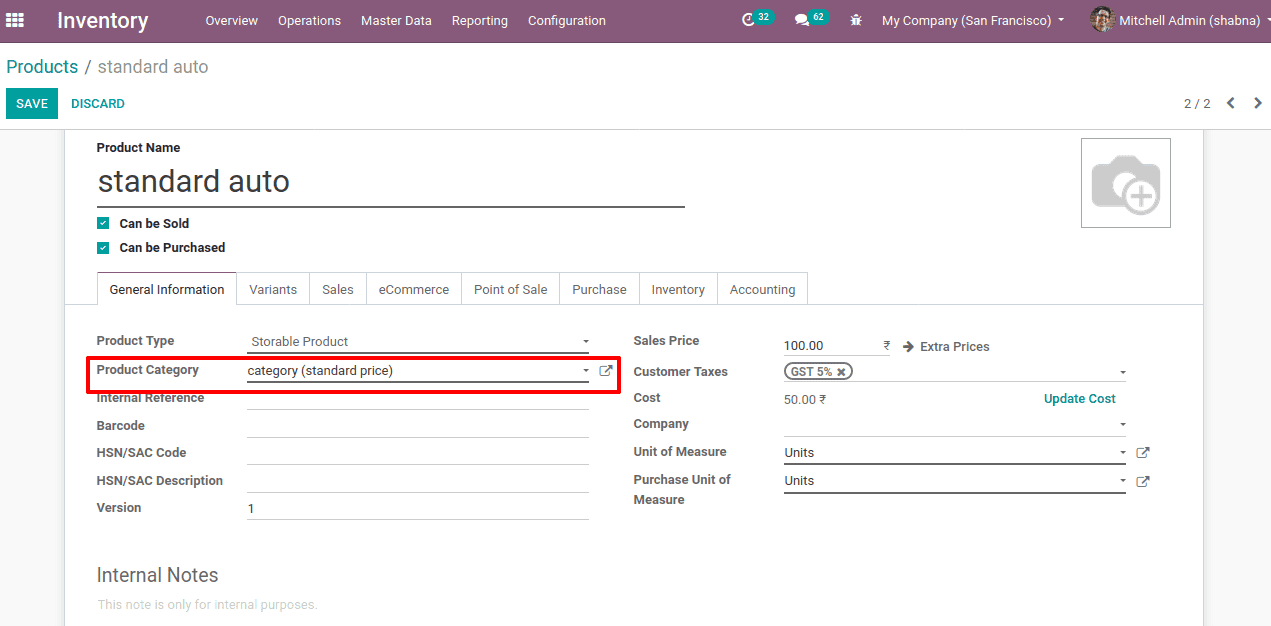Click the Version input field
This screenshot has width=1271, height=626.
[x=418, y=508]
